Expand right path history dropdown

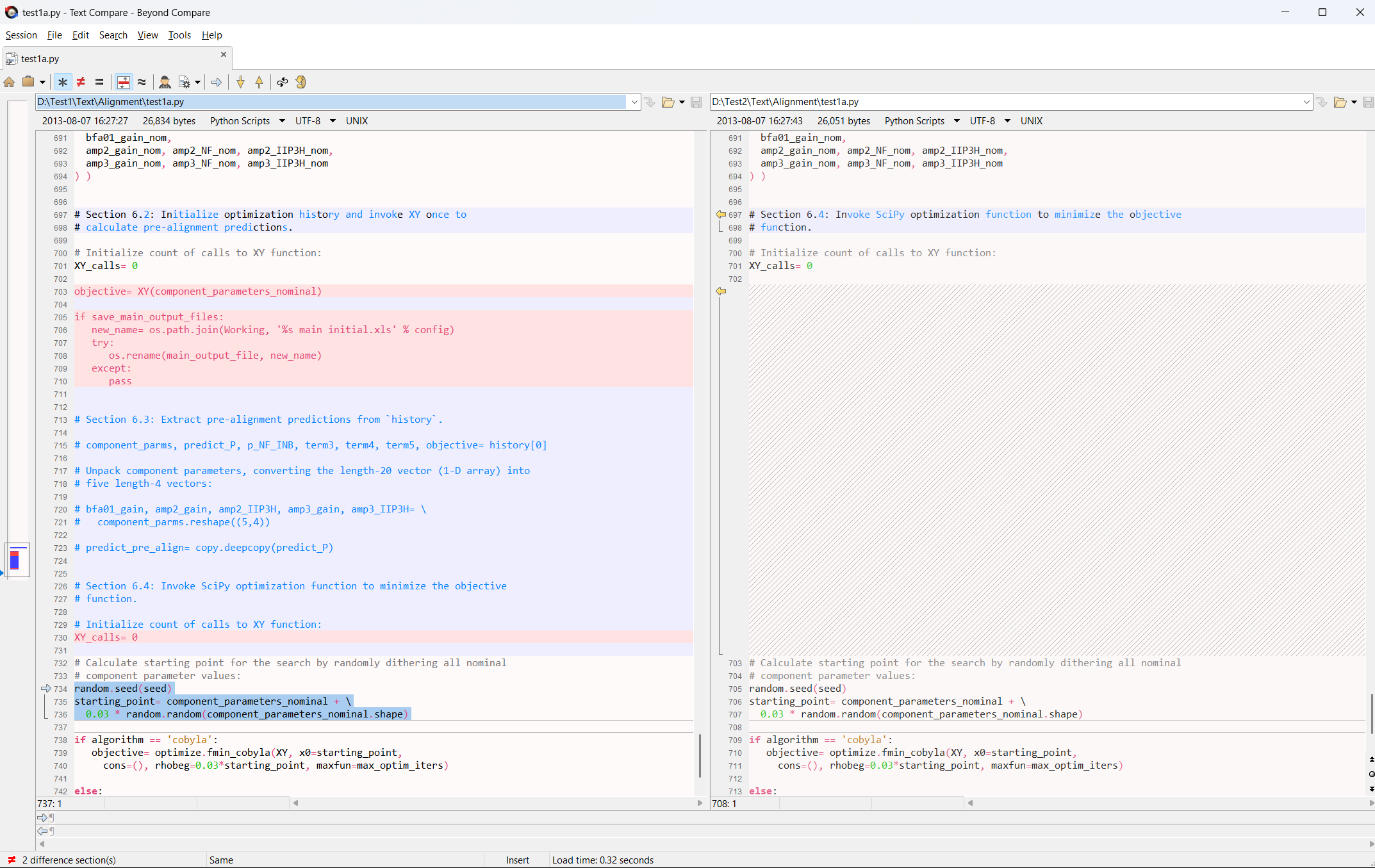tap(1306, 102)
